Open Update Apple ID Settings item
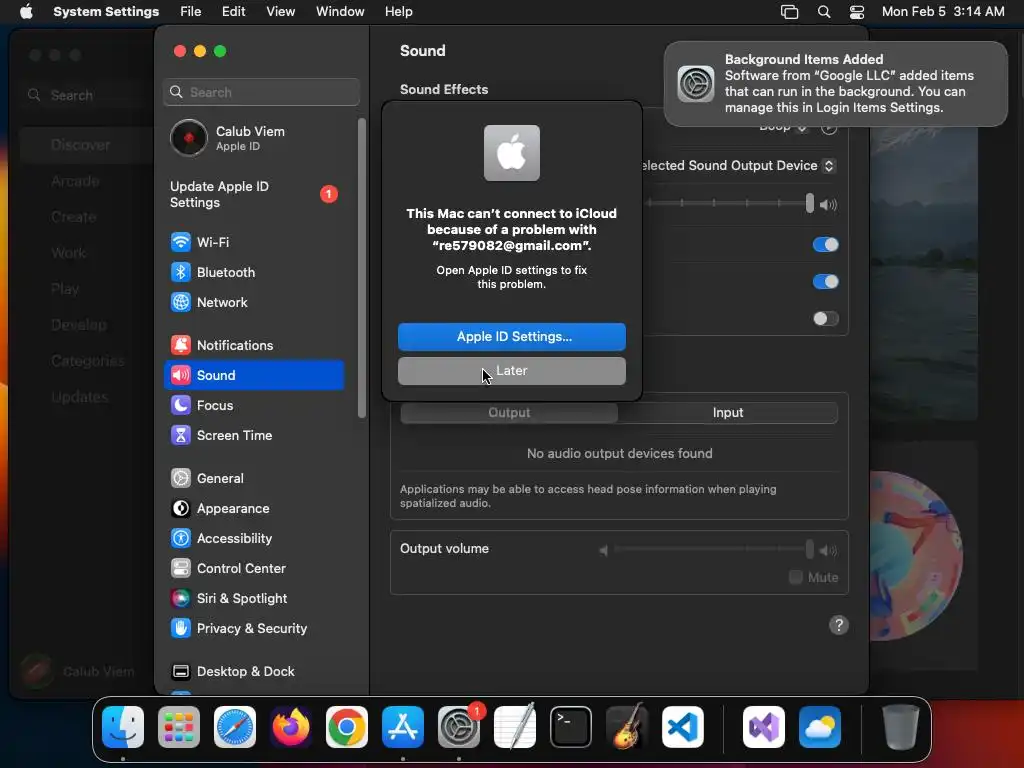The width and height of the screenshot is (1024, 768). point(254,195)
